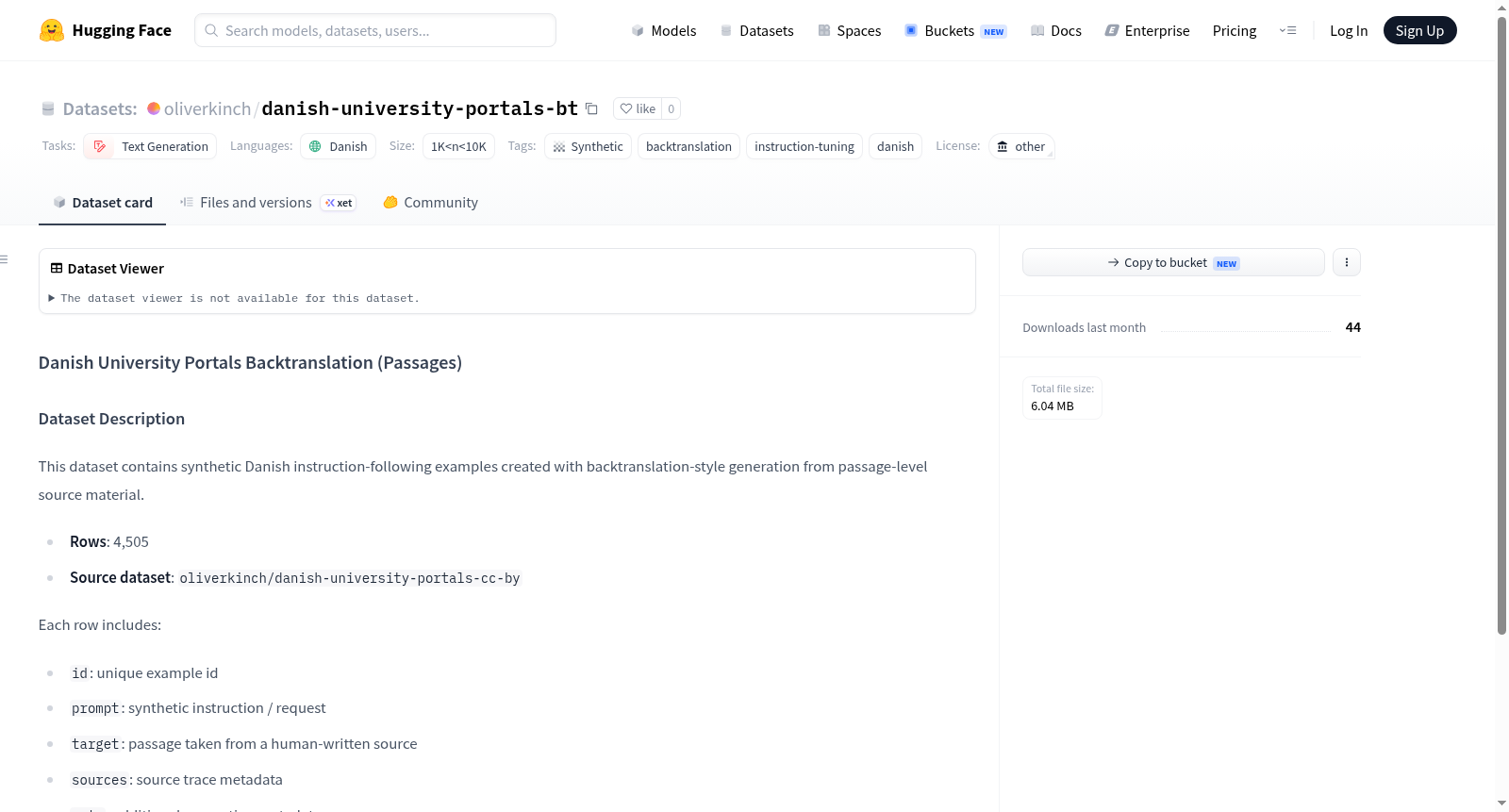Select the backtranslation tag

tap(688, 146)
